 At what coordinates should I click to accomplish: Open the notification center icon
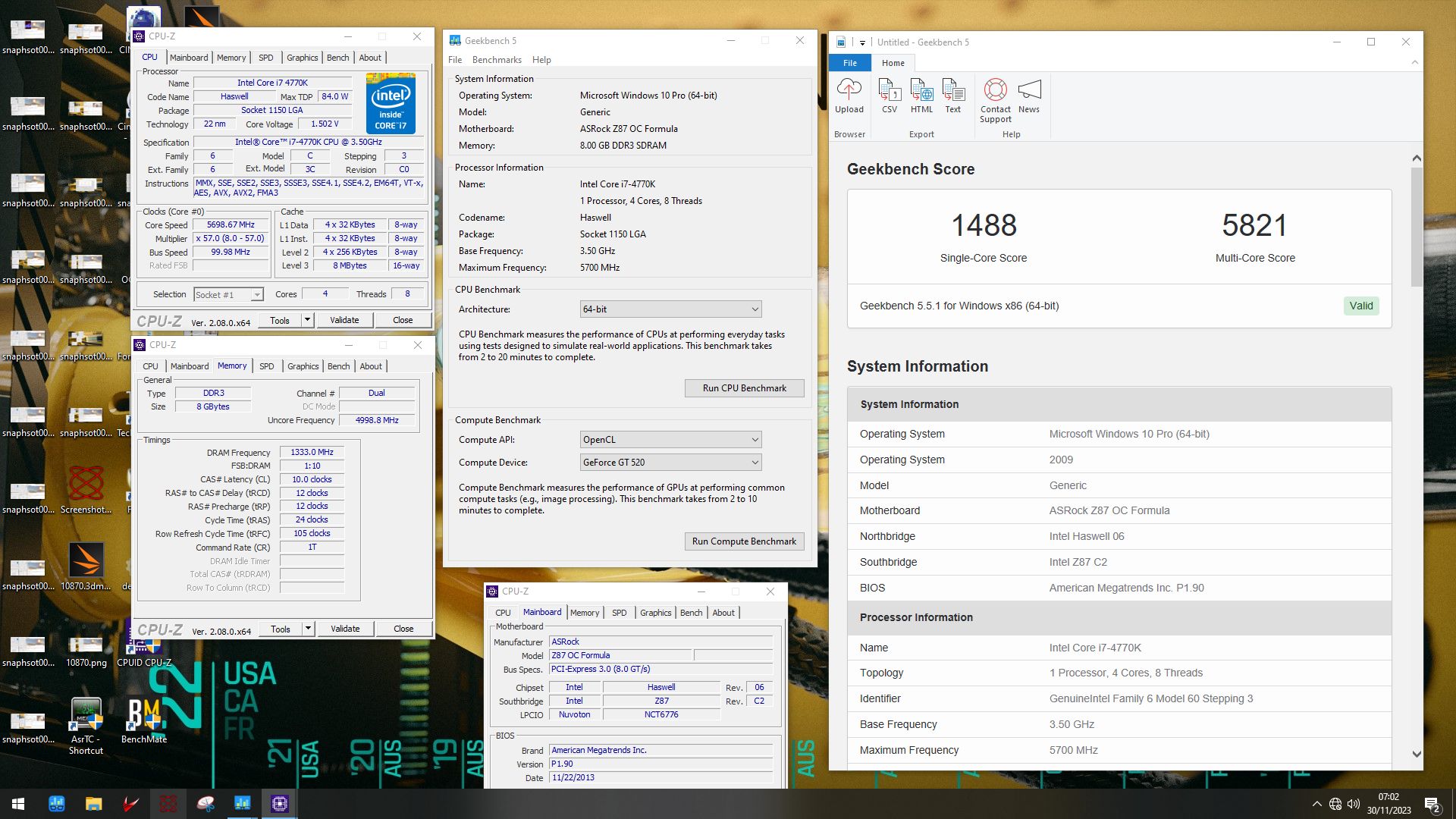pos(1432,804)
